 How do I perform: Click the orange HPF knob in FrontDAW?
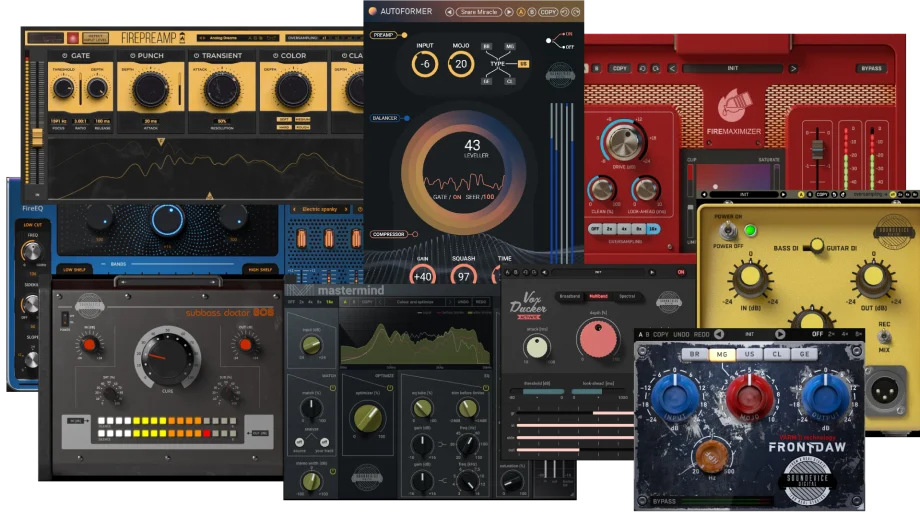[x=711, y=455]
